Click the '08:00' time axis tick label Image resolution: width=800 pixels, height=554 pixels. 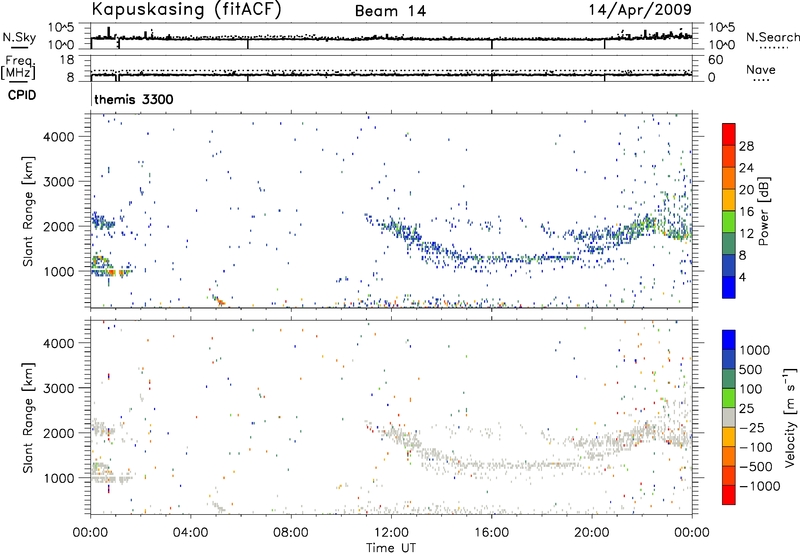(x=291, y=533)
